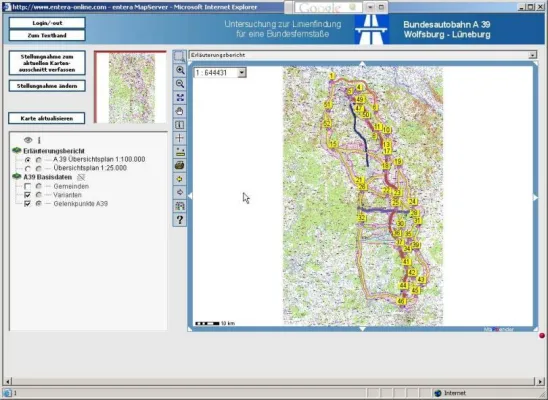548x400 pixels.
Task: Select the zoom-in magnifier tool
Action: [180, 70]
